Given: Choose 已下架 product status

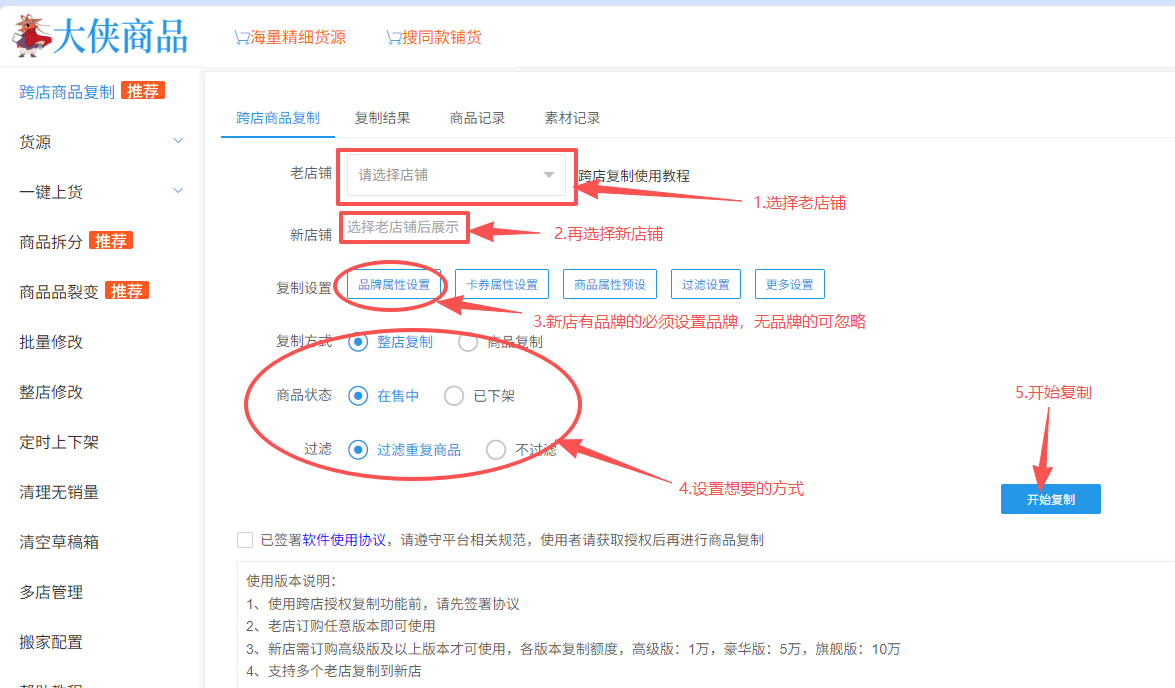Looking at the screenshot, I should click(454, 396).
